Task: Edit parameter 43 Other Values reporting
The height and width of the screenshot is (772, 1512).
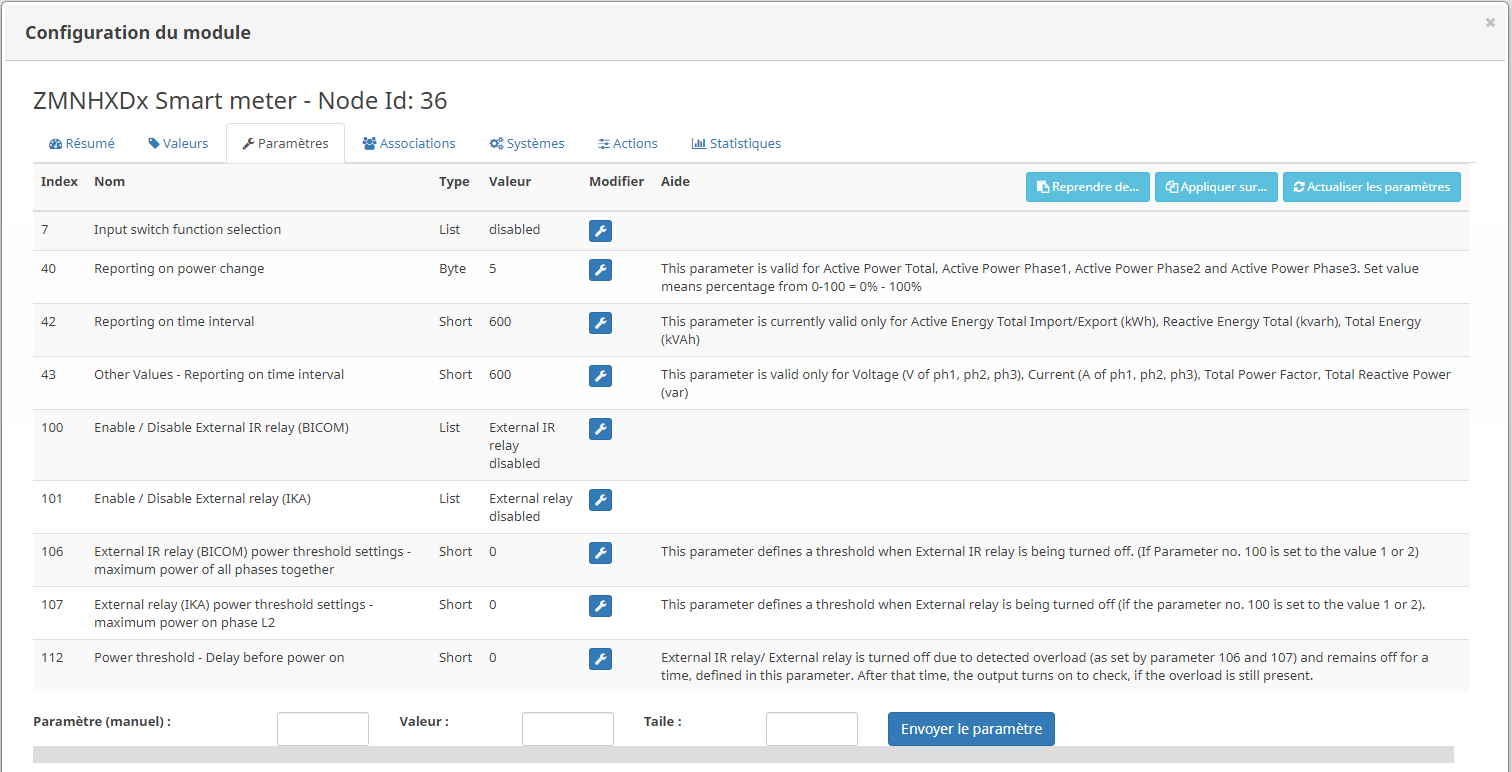Action: (600, 376)
